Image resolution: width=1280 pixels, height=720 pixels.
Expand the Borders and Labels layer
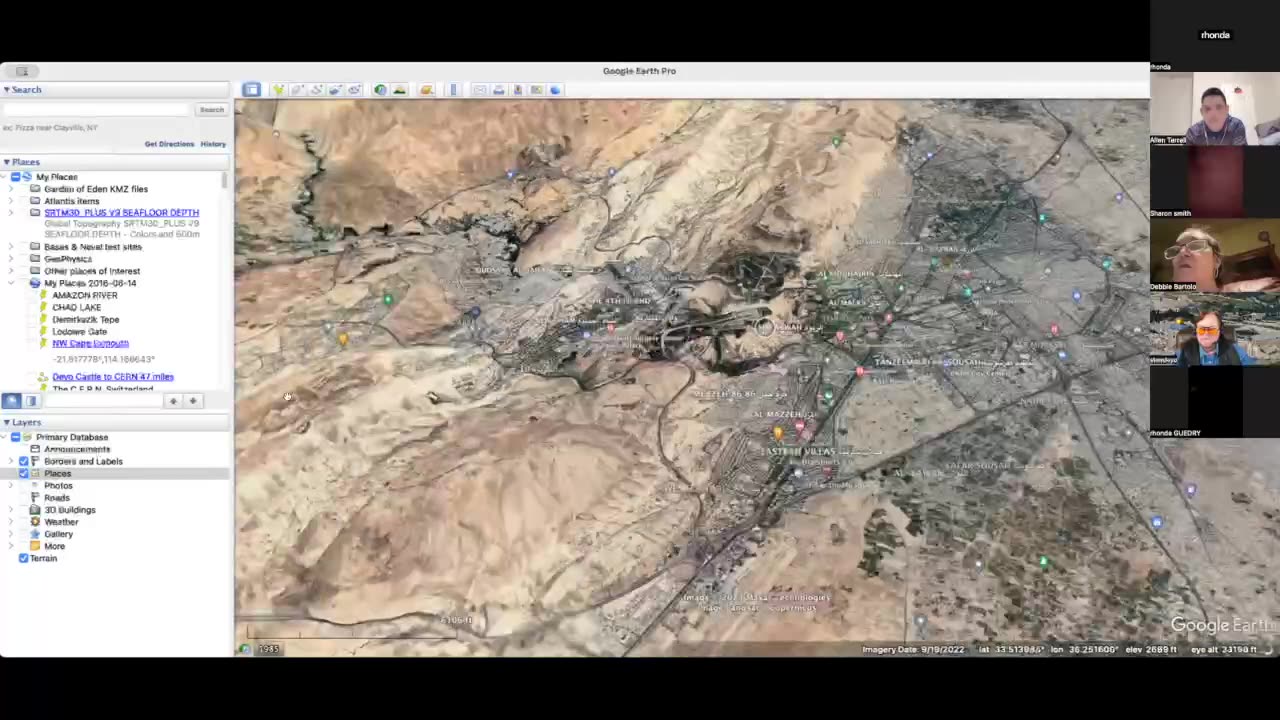(x=11, y=462)
